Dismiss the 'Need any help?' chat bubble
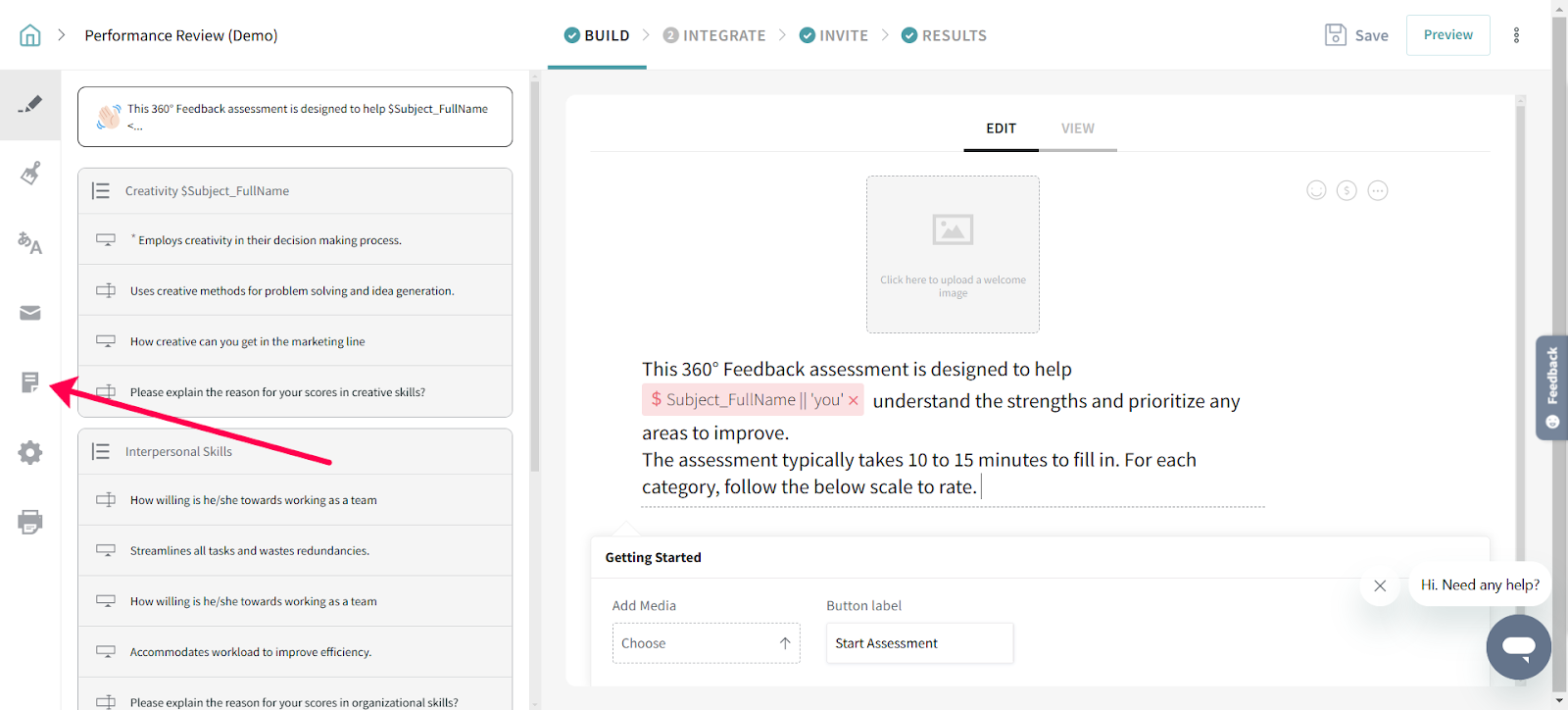Viewport: 1568px width, 710px height. tap(1380, 585)
